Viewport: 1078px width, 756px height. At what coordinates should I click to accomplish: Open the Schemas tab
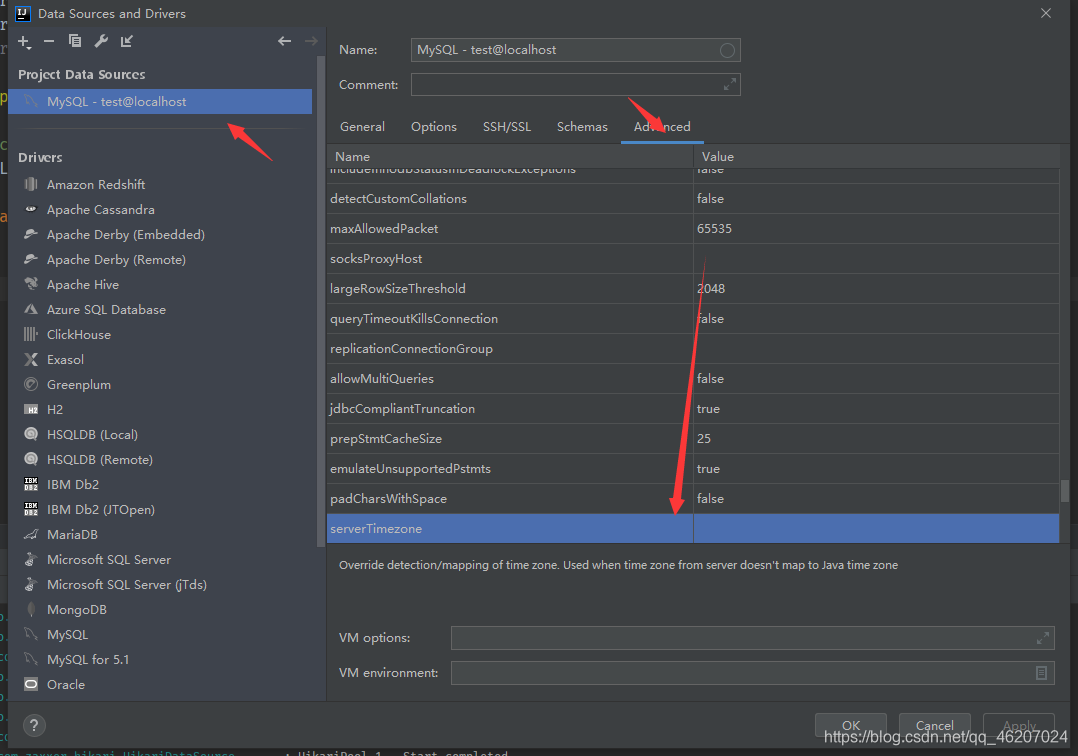(x=582, y=127)
